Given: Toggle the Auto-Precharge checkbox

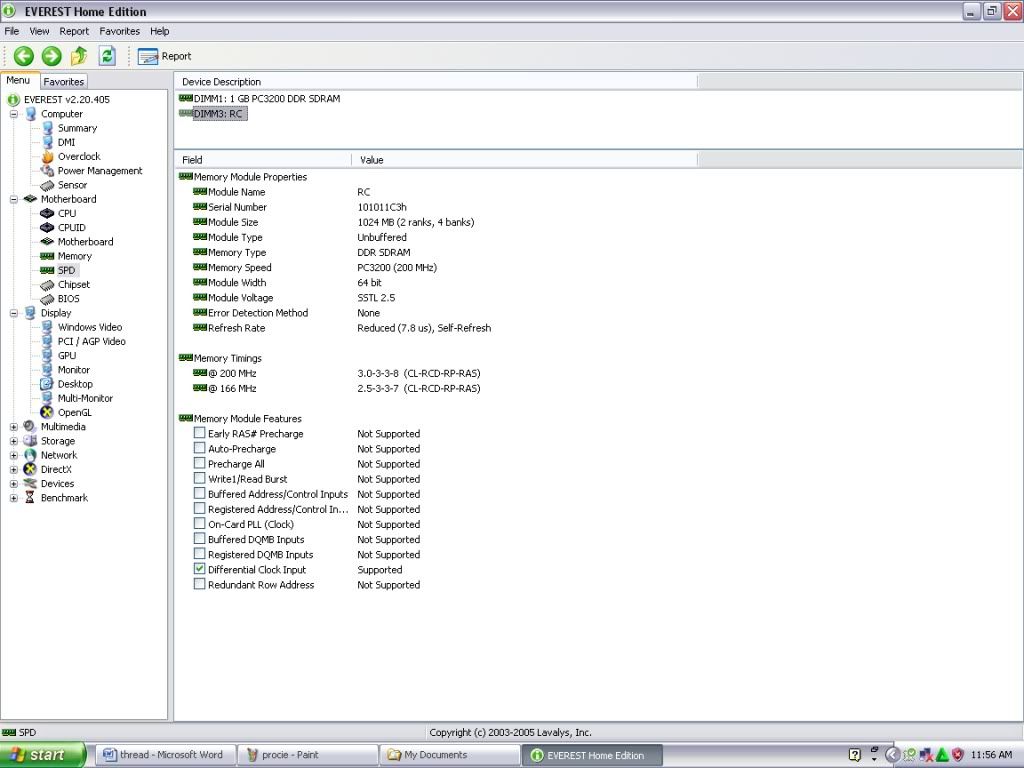Looking at the screenshot, I should (x=199, y=448).
